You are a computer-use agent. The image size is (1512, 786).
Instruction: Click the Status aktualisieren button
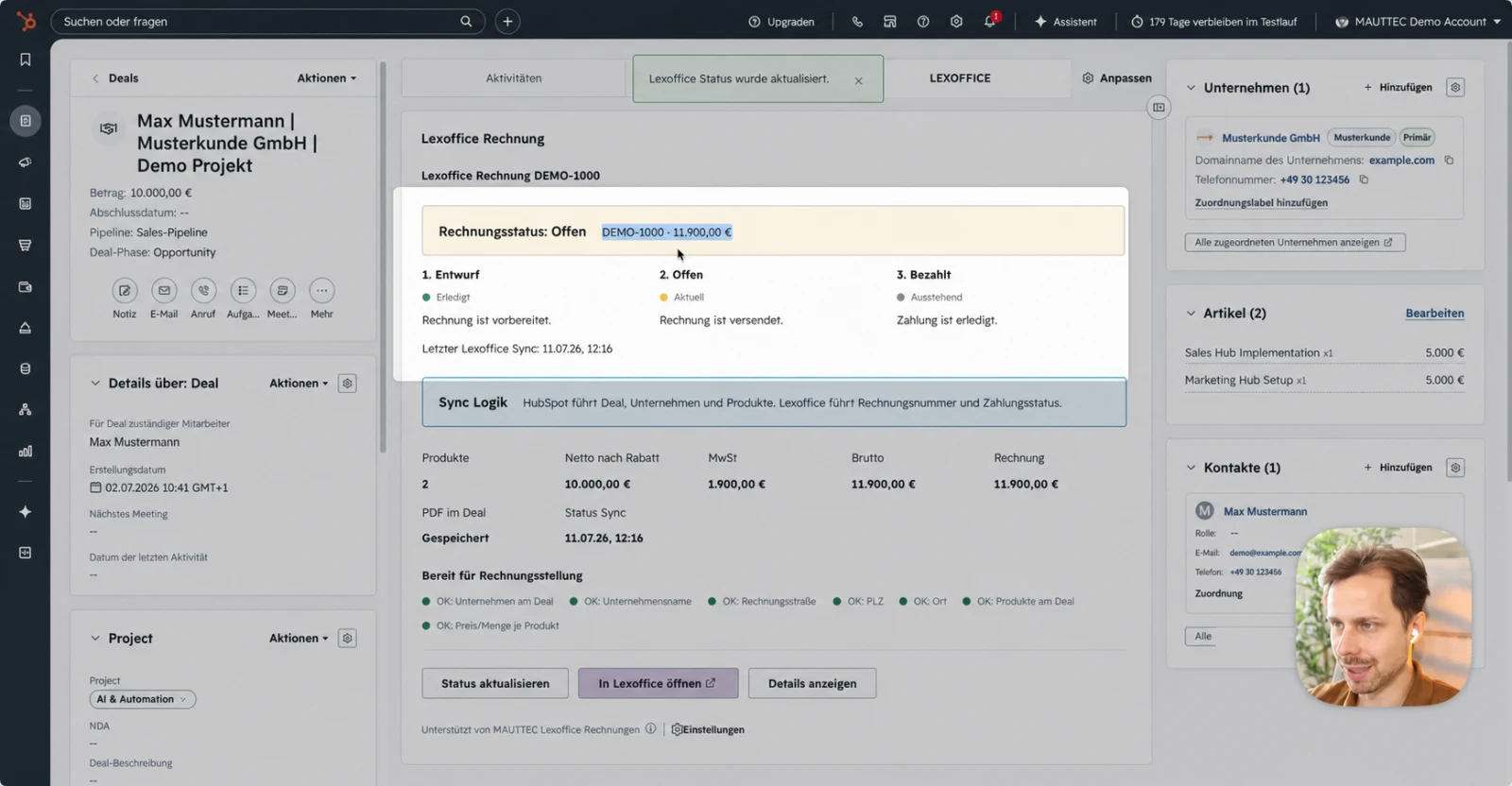(x=495, y=683)
